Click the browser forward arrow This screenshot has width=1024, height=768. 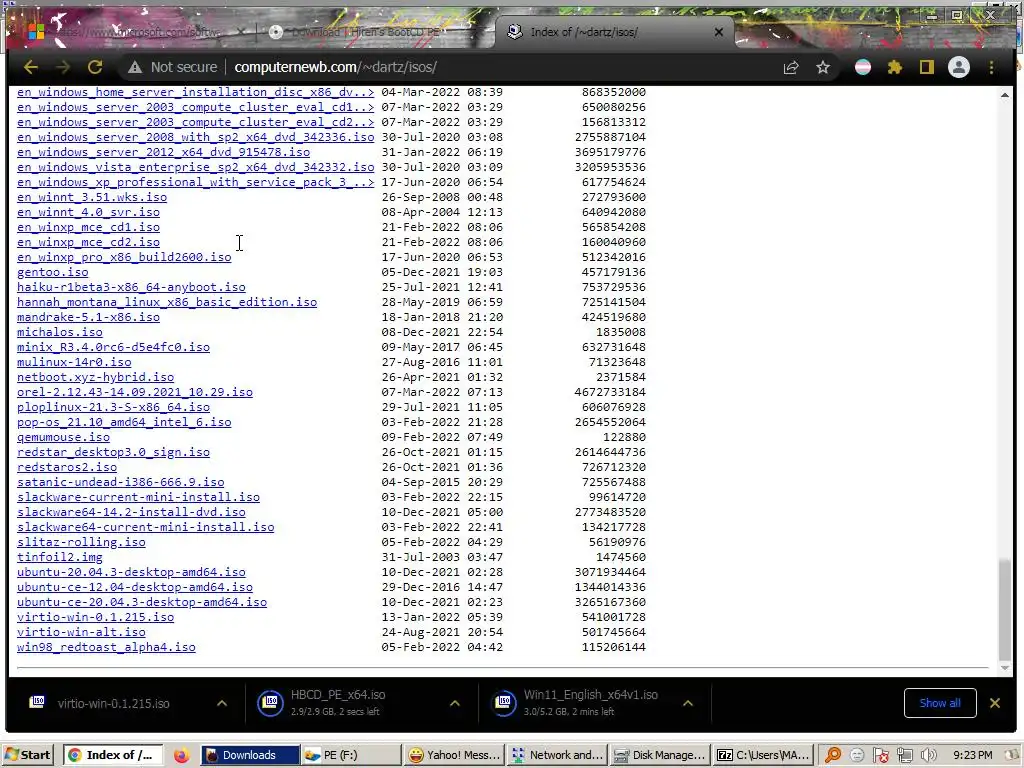[x=63, y=67]
